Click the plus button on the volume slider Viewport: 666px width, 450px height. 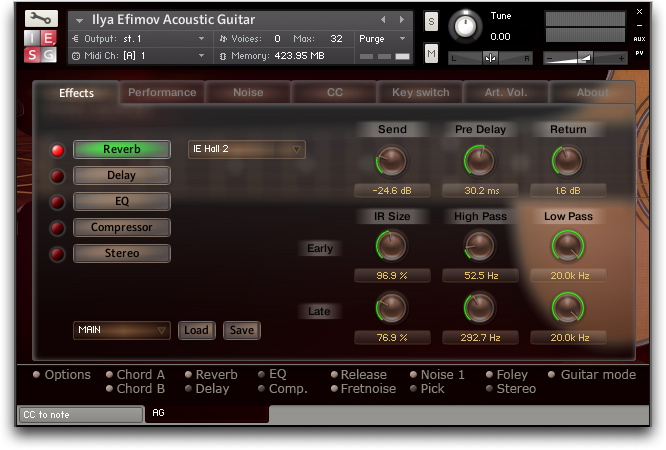[x=621, y=59]
